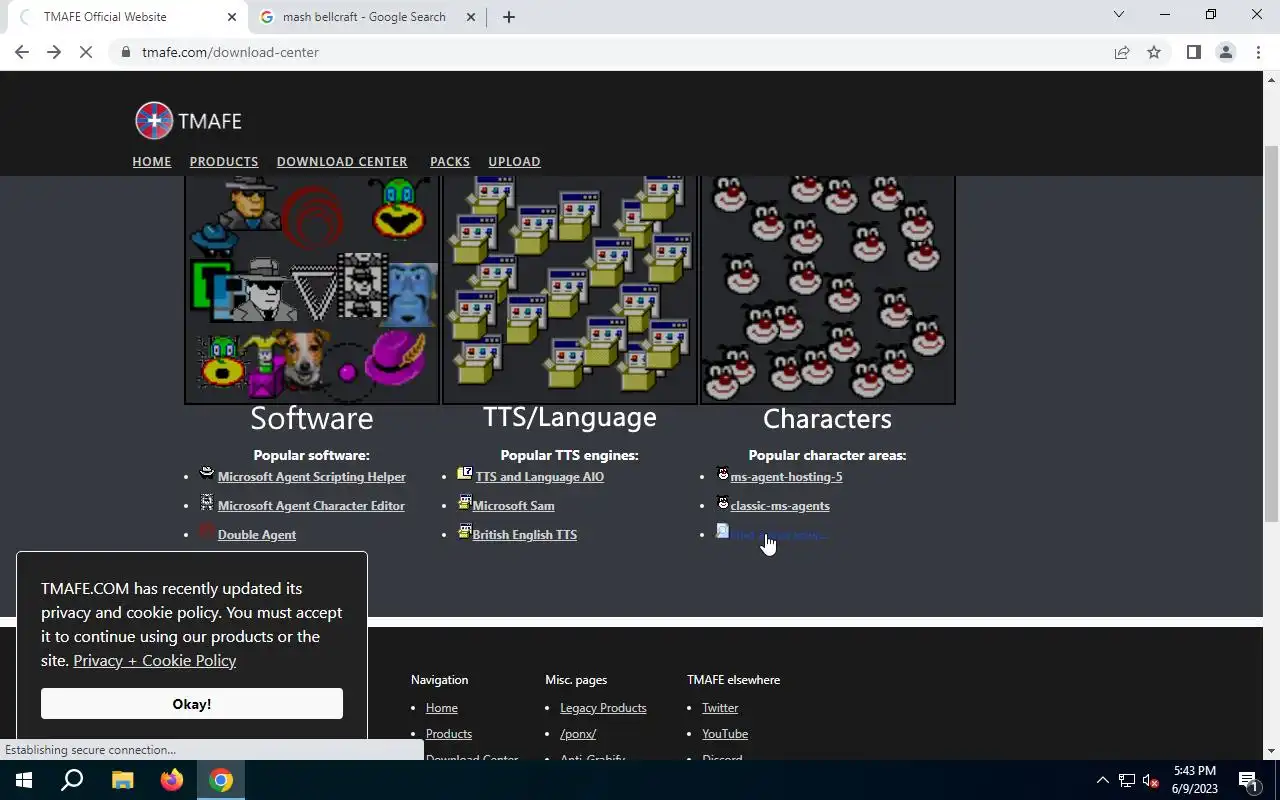Click the Okay! cookie consent button
The image size is (1280, 800).
coord(192,704)
